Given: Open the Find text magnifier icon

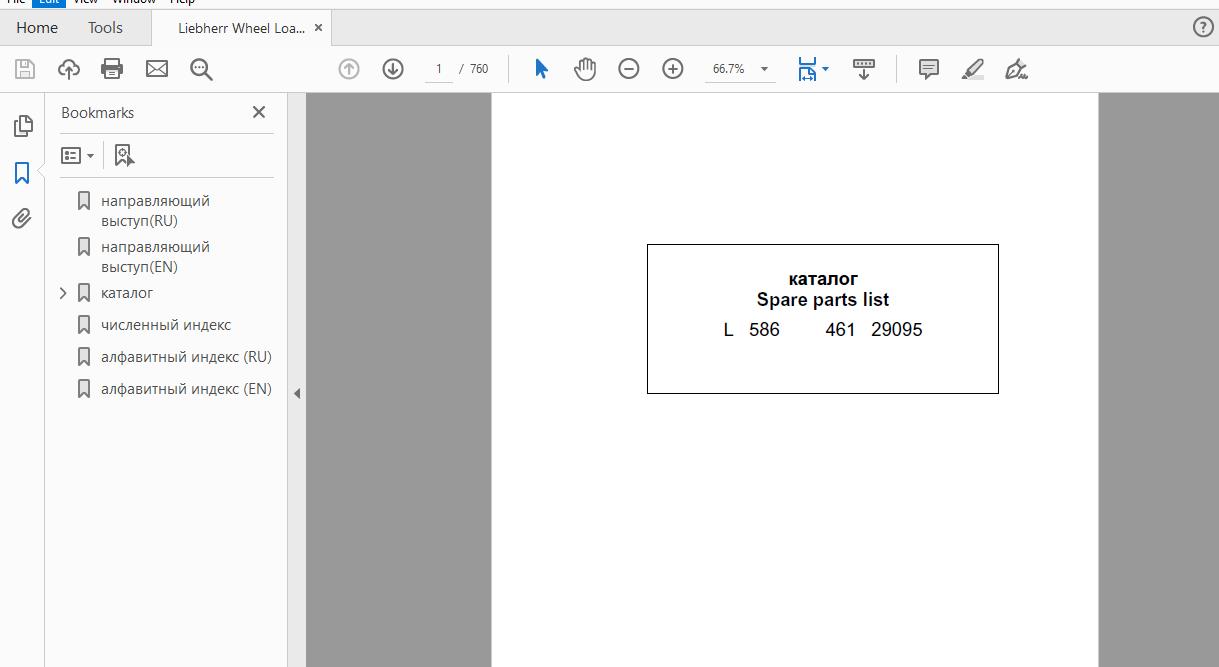Looking at the screenshot, I should click(x=201, y=69).
